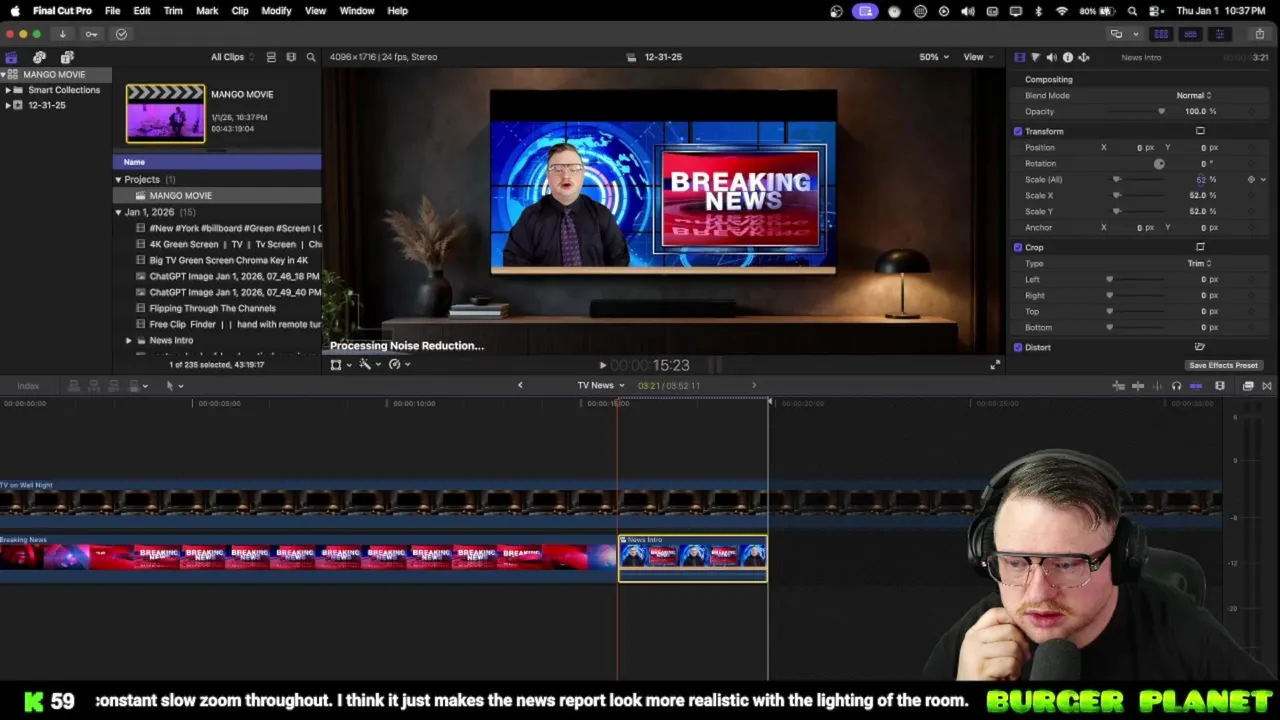The height and width of the screenshot is (720, 1280).
Task: Open the Video inspector filmstrip icon
Action: point(1019,57)
